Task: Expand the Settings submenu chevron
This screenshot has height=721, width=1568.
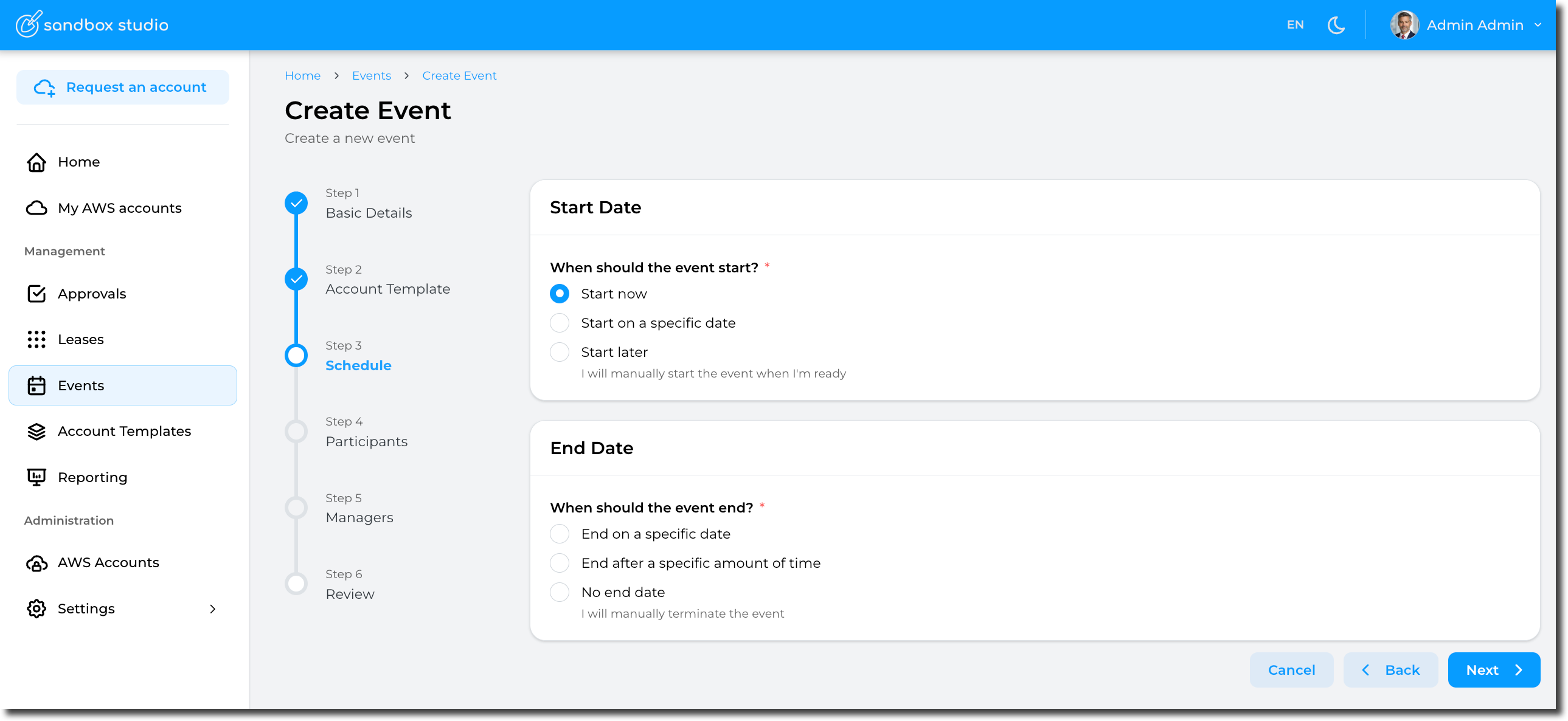Action: (212, 609)
